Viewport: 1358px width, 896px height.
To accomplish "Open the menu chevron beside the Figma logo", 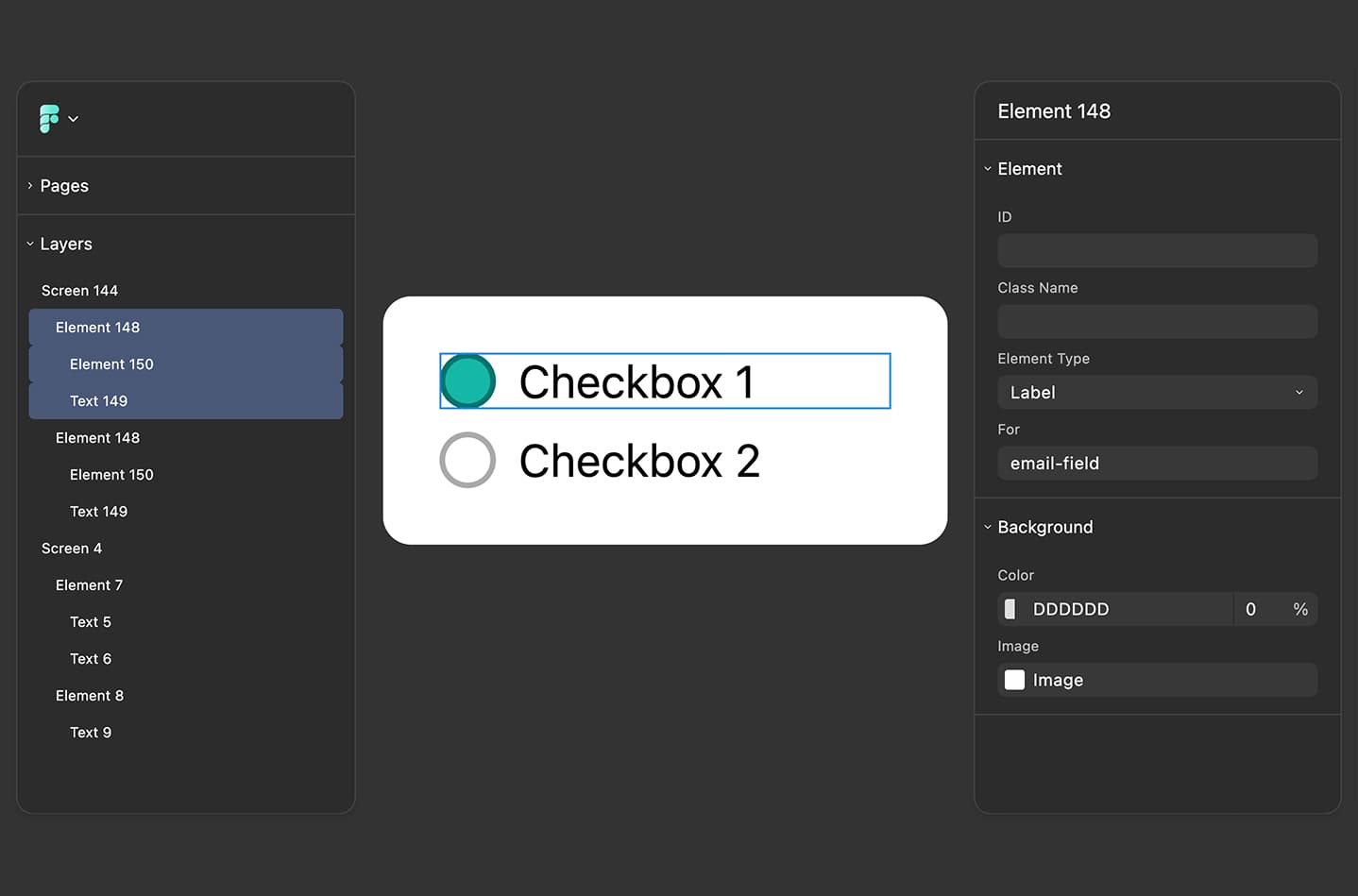I will pos(74,119).
